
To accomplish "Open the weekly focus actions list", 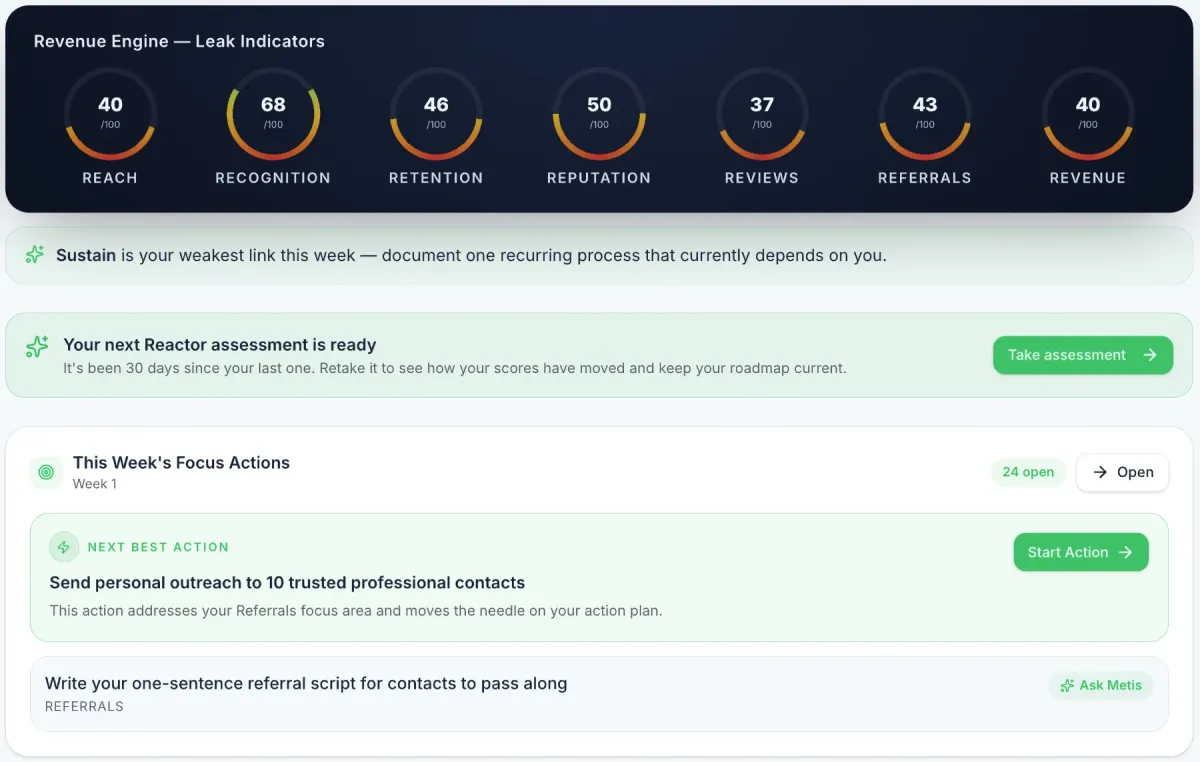I will click(x=1122, y=472).
